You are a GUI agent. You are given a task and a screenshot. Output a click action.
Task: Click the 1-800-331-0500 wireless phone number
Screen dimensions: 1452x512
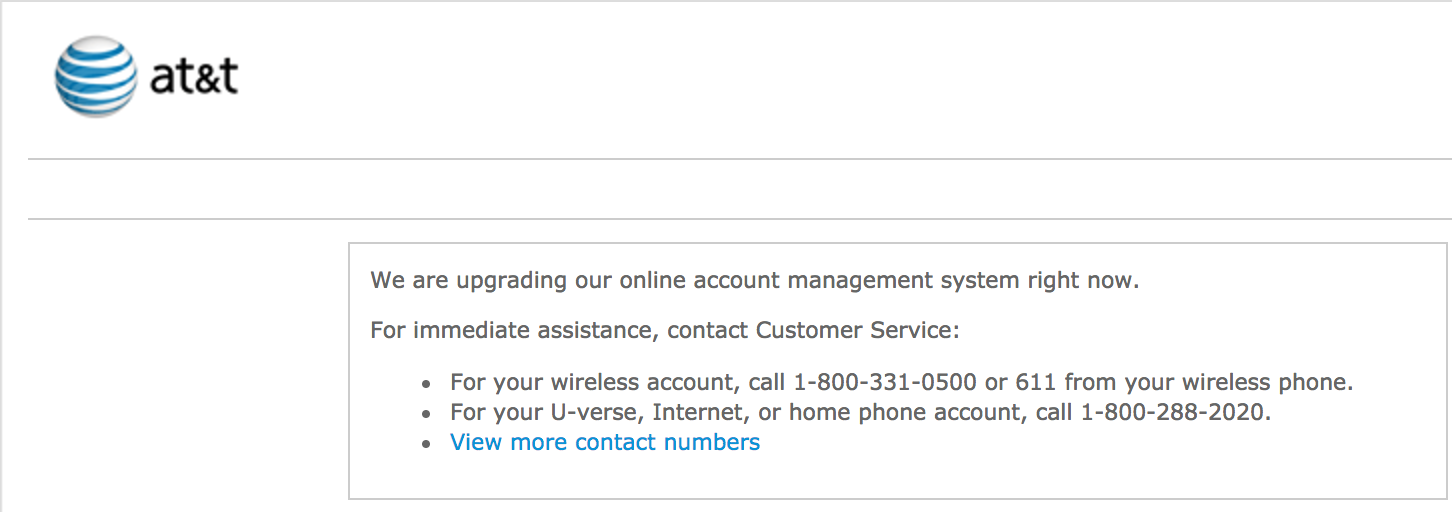click(885, 382)
